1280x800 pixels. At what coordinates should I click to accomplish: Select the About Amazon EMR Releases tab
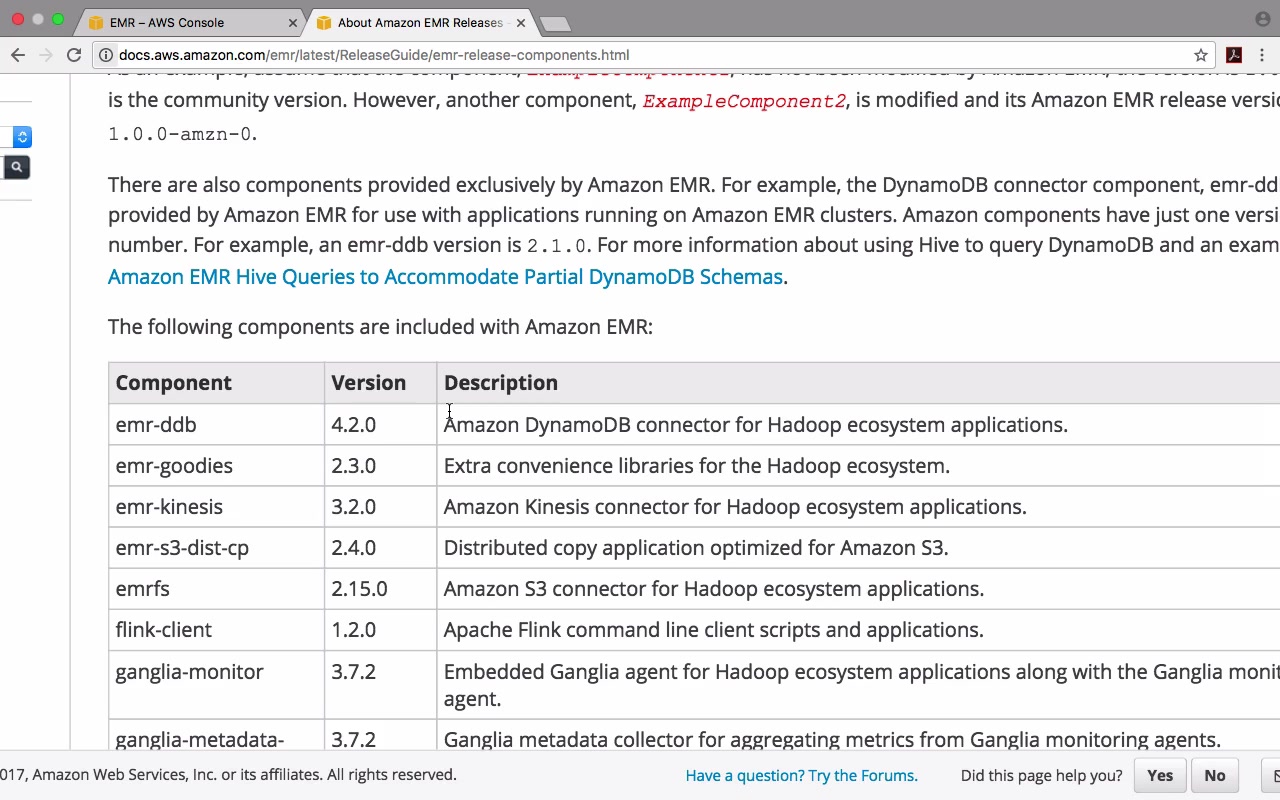point(420,22)
